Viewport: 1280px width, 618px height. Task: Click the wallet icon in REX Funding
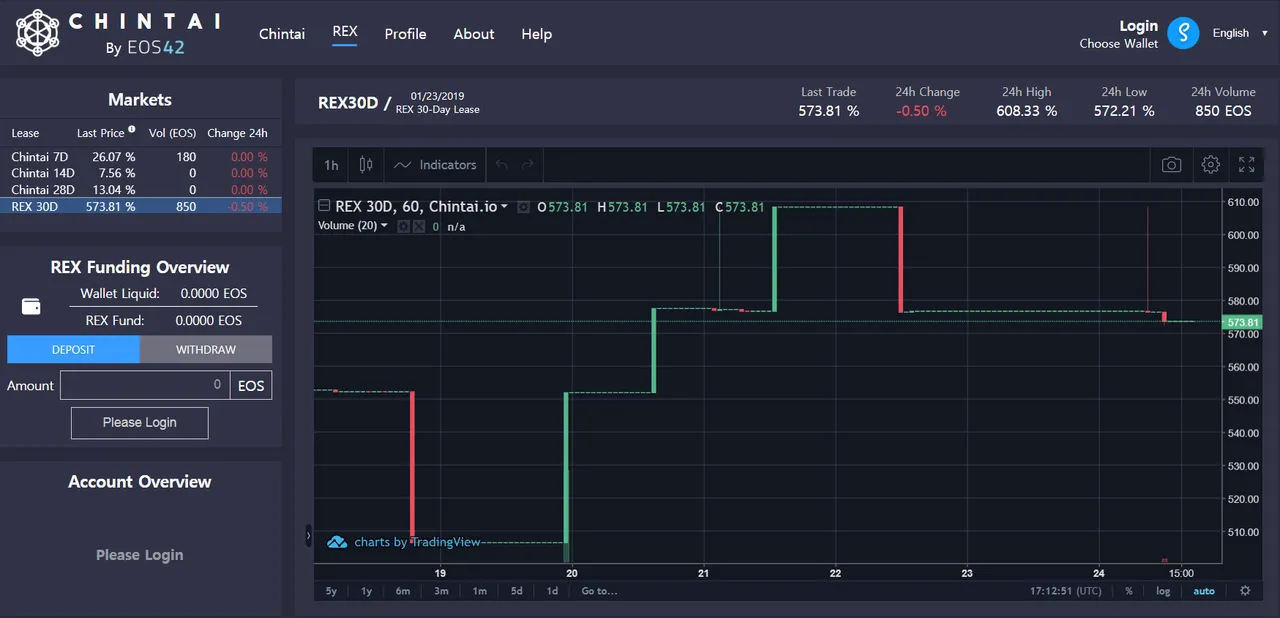point(31,306)
